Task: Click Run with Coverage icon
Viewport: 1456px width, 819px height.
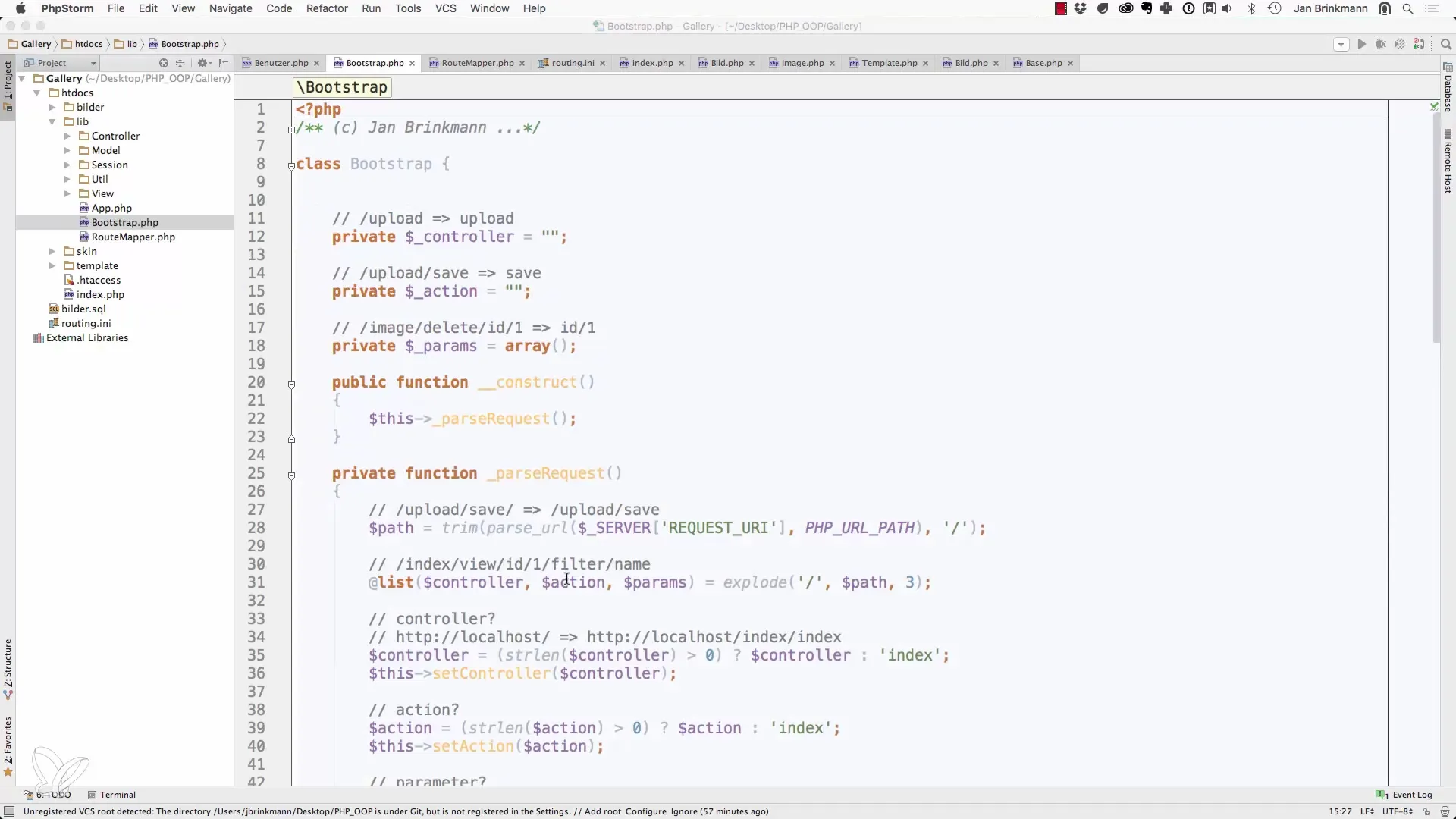Action: tap(1399, 44)
